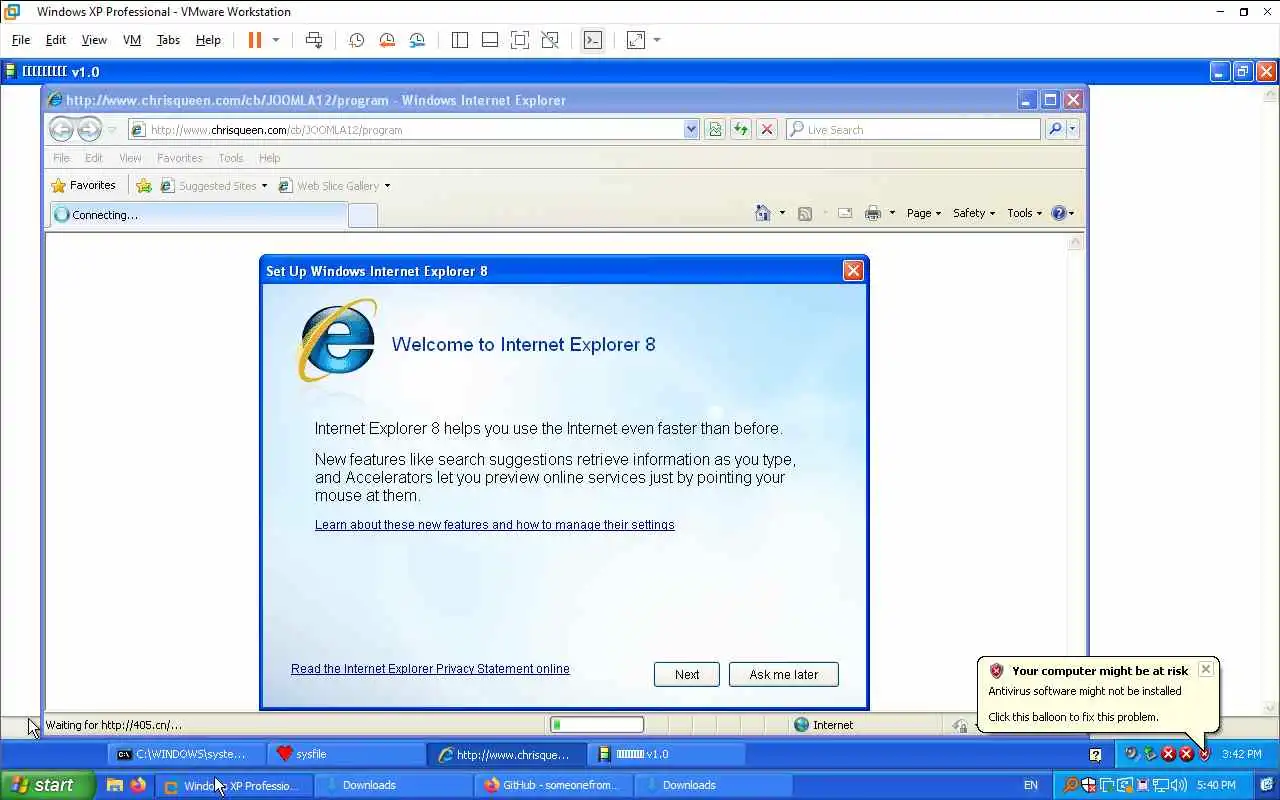This screenshot has height=800, width=1280.
Task: Click the IE Forward arrow button
Action: [x=89, y=129]
